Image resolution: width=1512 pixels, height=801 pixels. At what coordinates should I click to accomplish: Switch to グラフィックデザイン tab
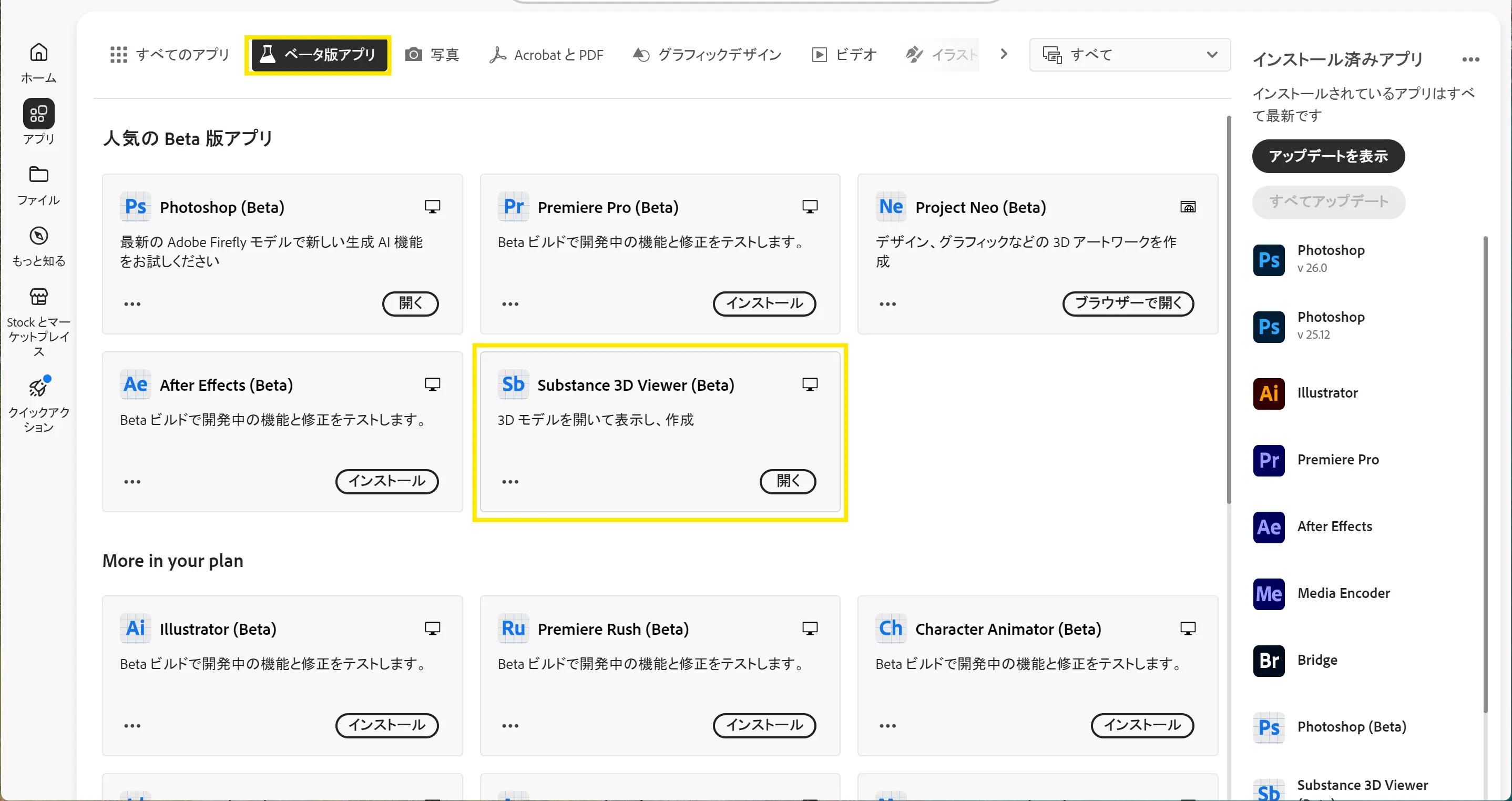pos(707,55)
